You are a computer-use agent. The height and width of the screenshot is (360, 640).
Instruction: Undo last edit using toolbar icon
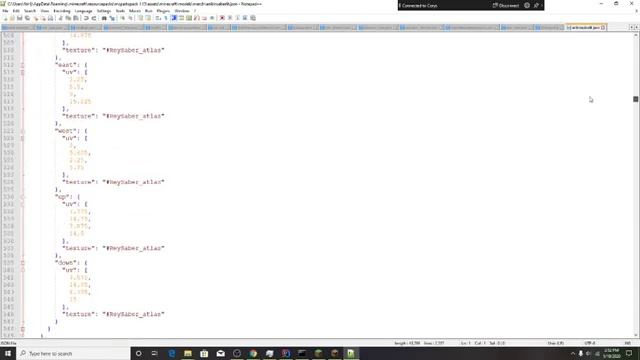pos(86,18)
